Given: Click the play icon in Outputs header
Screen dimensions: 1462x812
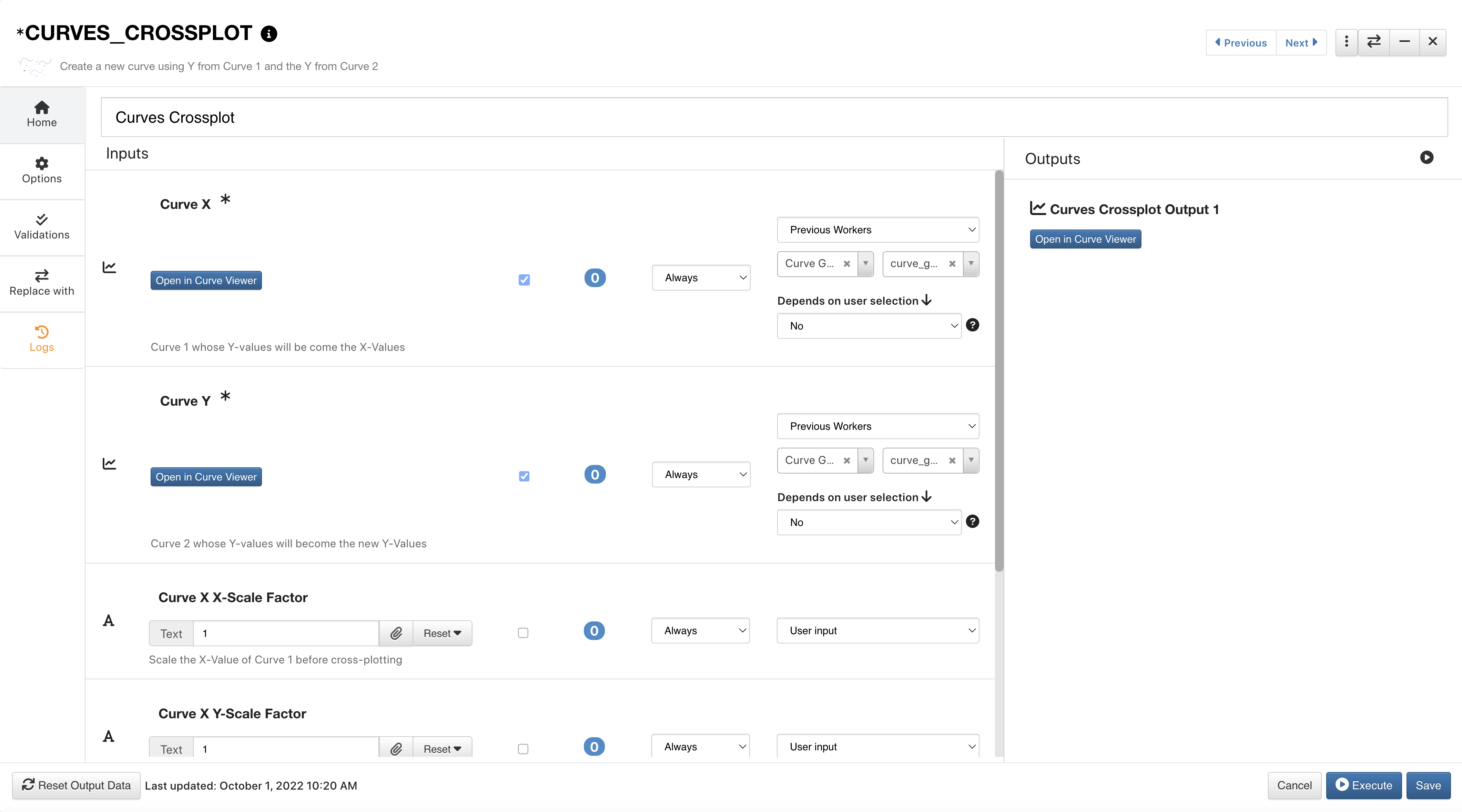Looking at the screenshot, I should (x=1427, y=157).
